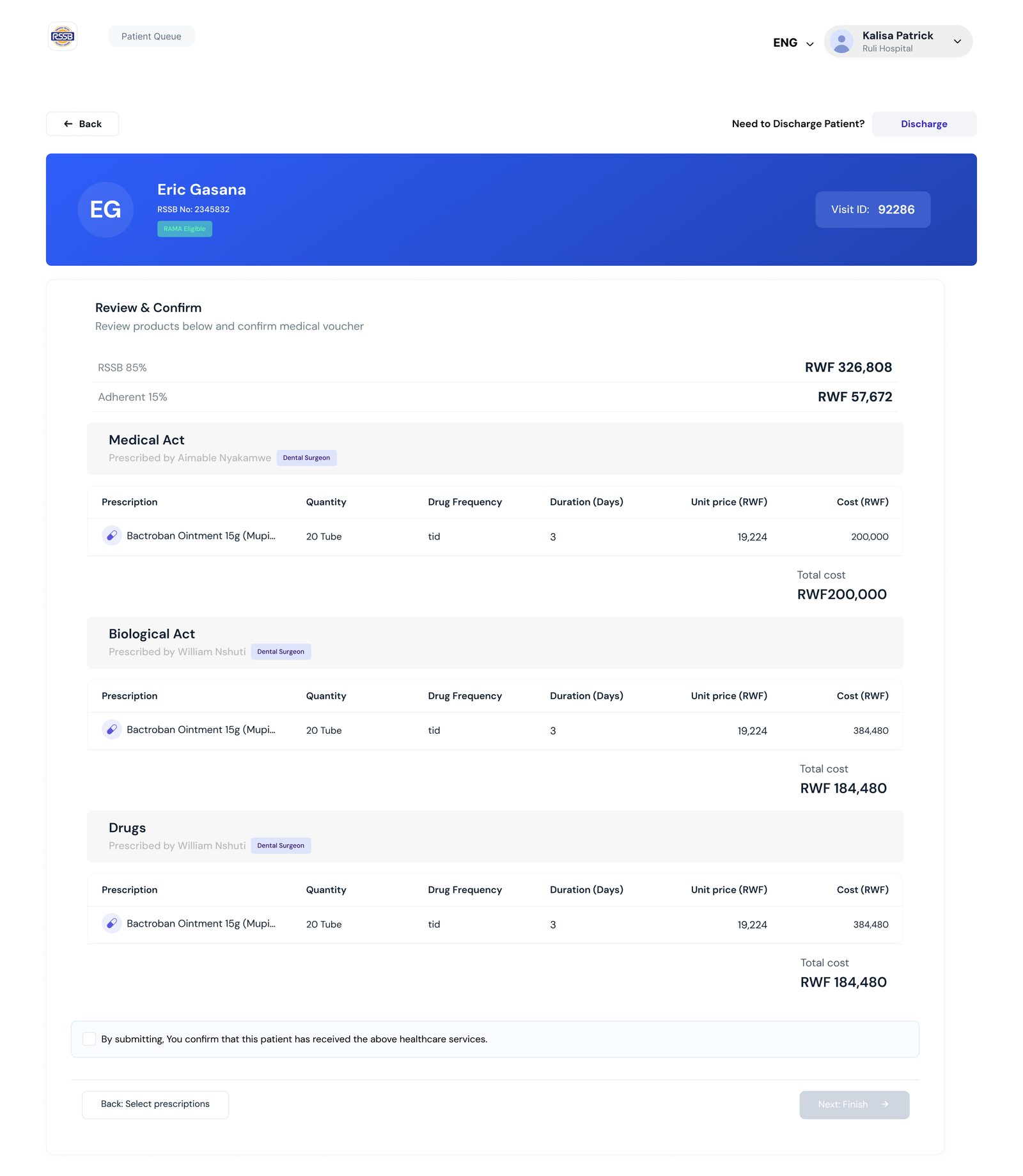This screenshot has height=1176, width=1023.
Task: Click the Visit ID 92286 box
Action: point(873,210)
